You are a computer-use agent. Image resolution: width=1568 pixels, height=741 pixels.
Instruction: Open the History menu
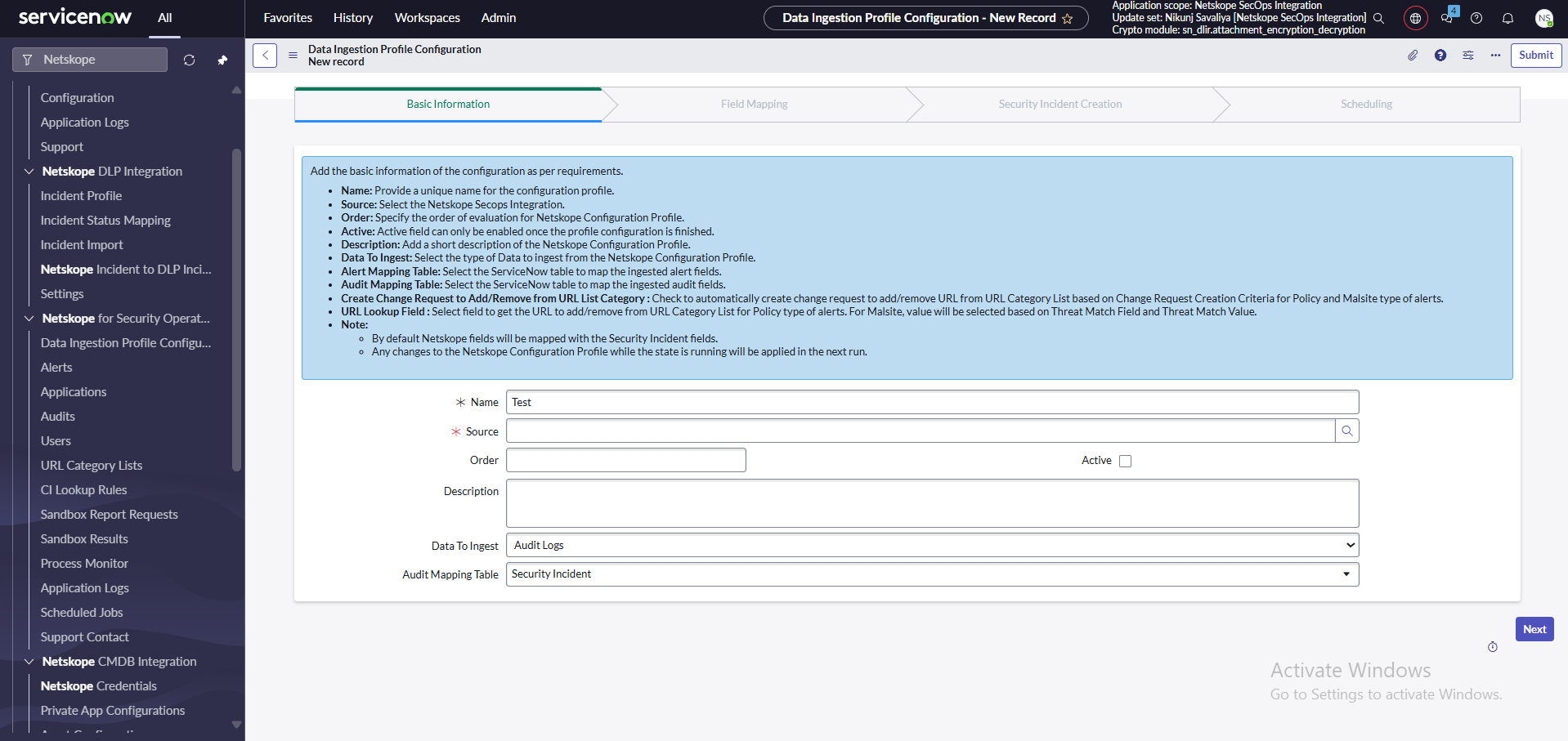[353, 18]
